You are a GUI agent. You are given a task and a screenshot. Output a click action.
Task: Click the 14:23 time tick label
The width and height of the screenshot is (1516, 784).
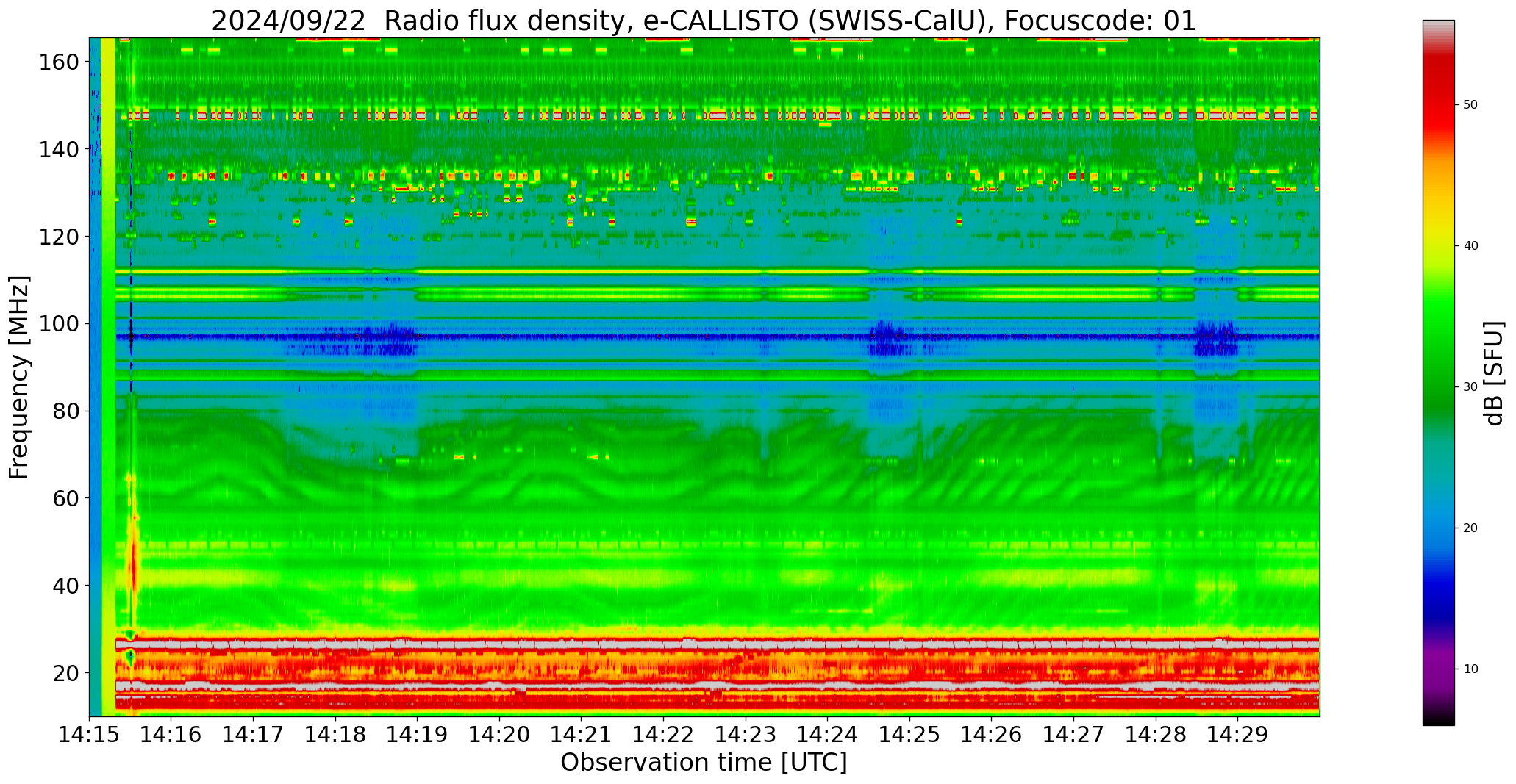pyautogui.click(x=746, y=734)
